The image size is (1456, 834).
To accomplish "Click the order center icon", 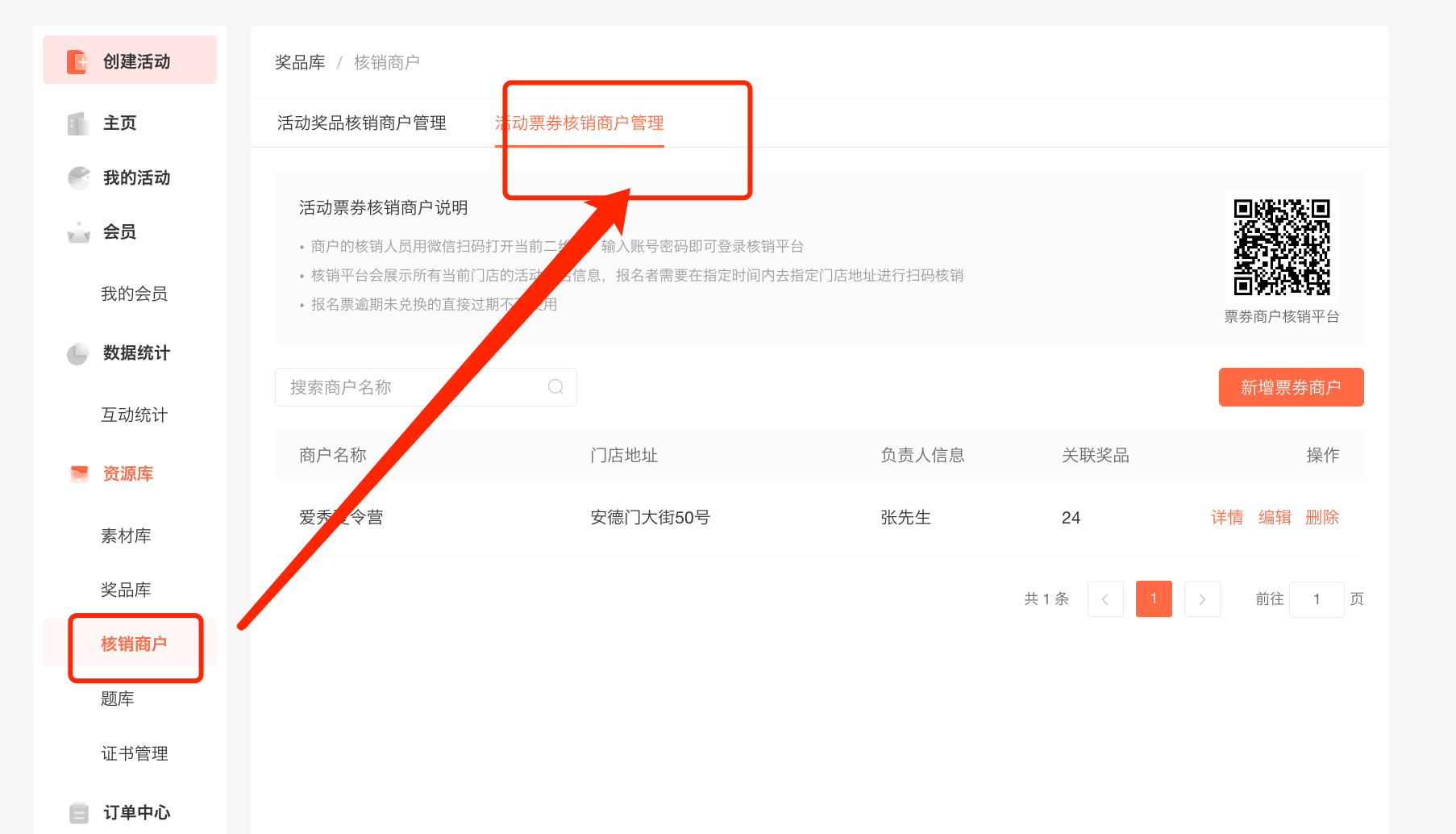I will pyautogui.click(x=78, y=812).
